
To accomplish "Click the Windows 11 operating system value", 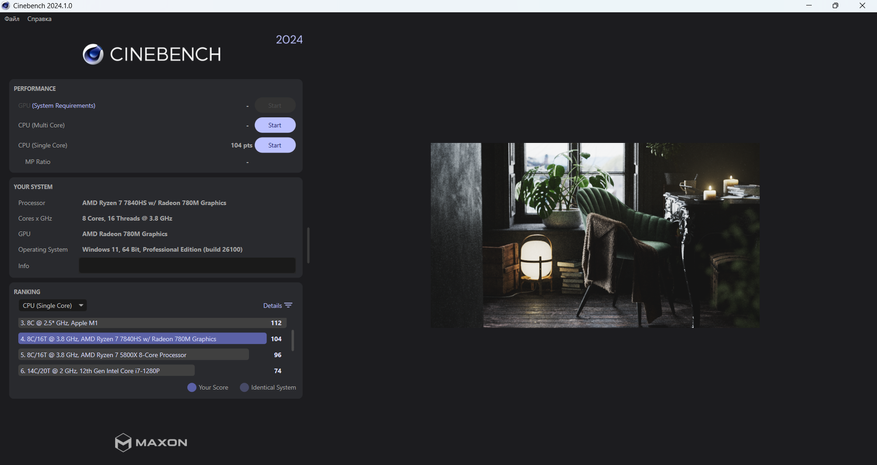I will point(162,250).
